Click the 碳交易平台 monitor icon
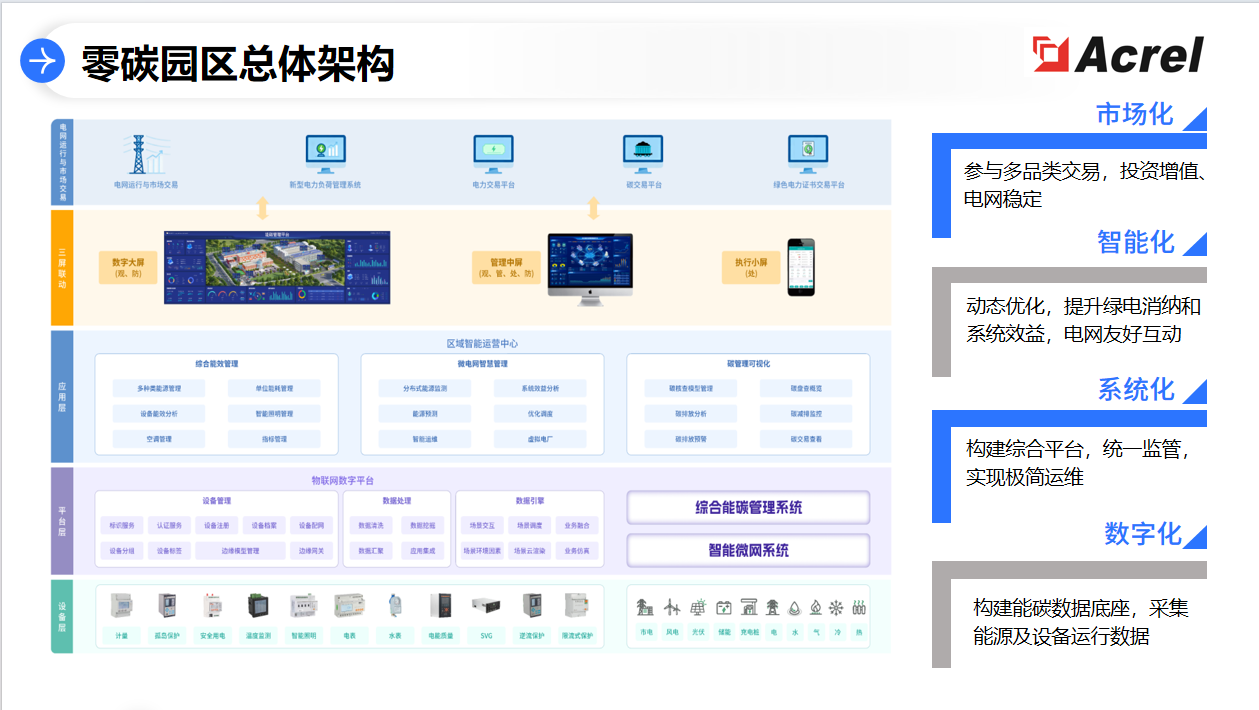 click(643, 154)
